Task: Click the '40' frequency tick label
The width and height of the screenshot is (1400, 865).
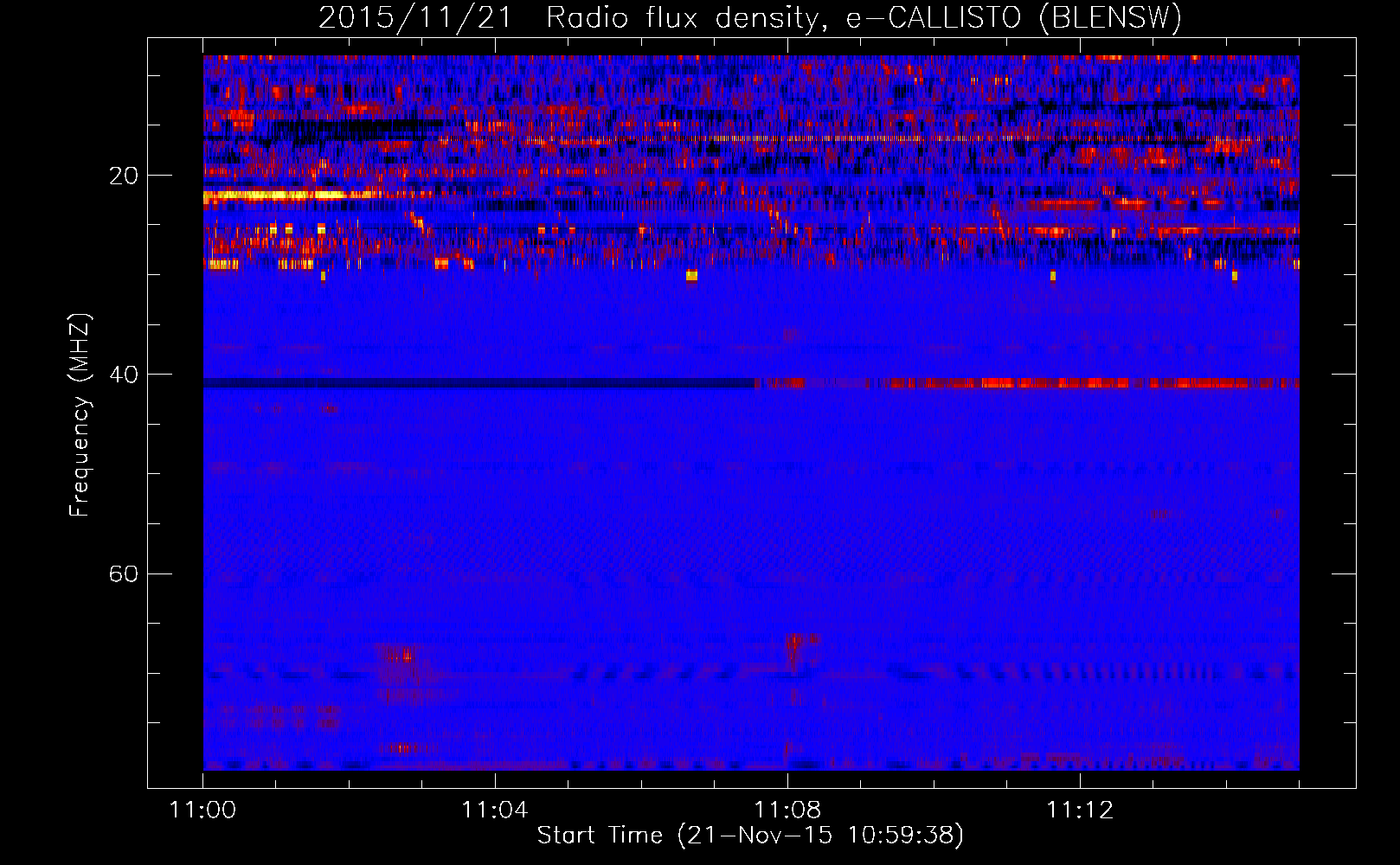Action: (x=124, y=375)
